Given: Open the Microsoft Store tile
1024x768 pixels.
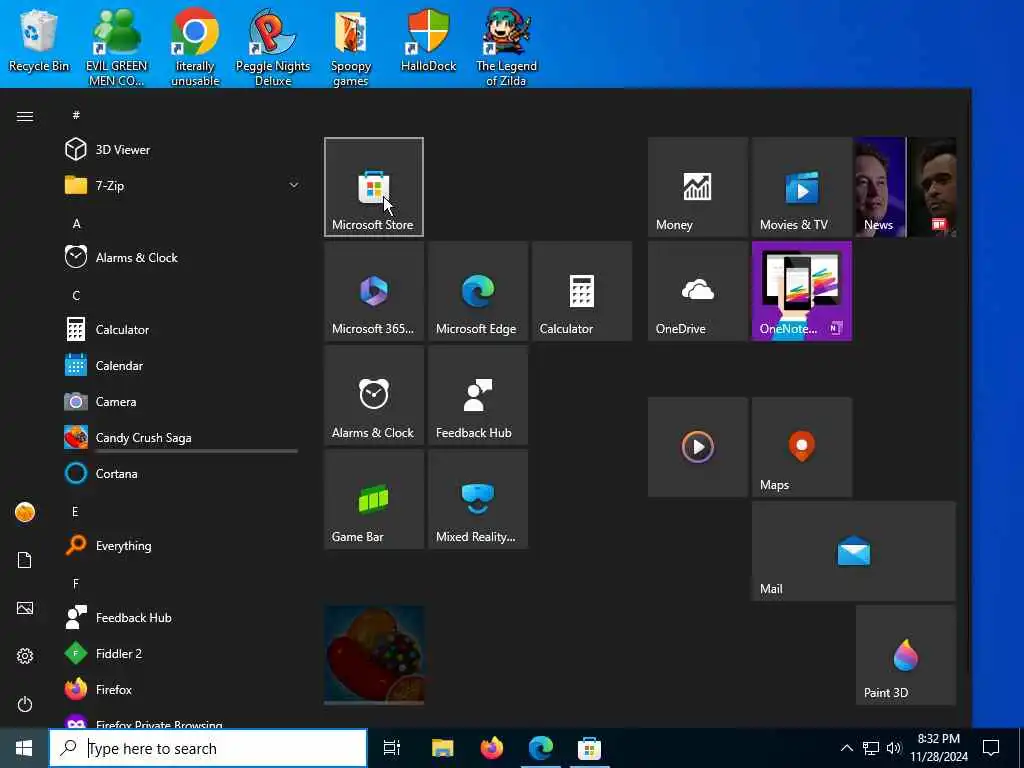Looking at the screenshot, I should (374, 187).
